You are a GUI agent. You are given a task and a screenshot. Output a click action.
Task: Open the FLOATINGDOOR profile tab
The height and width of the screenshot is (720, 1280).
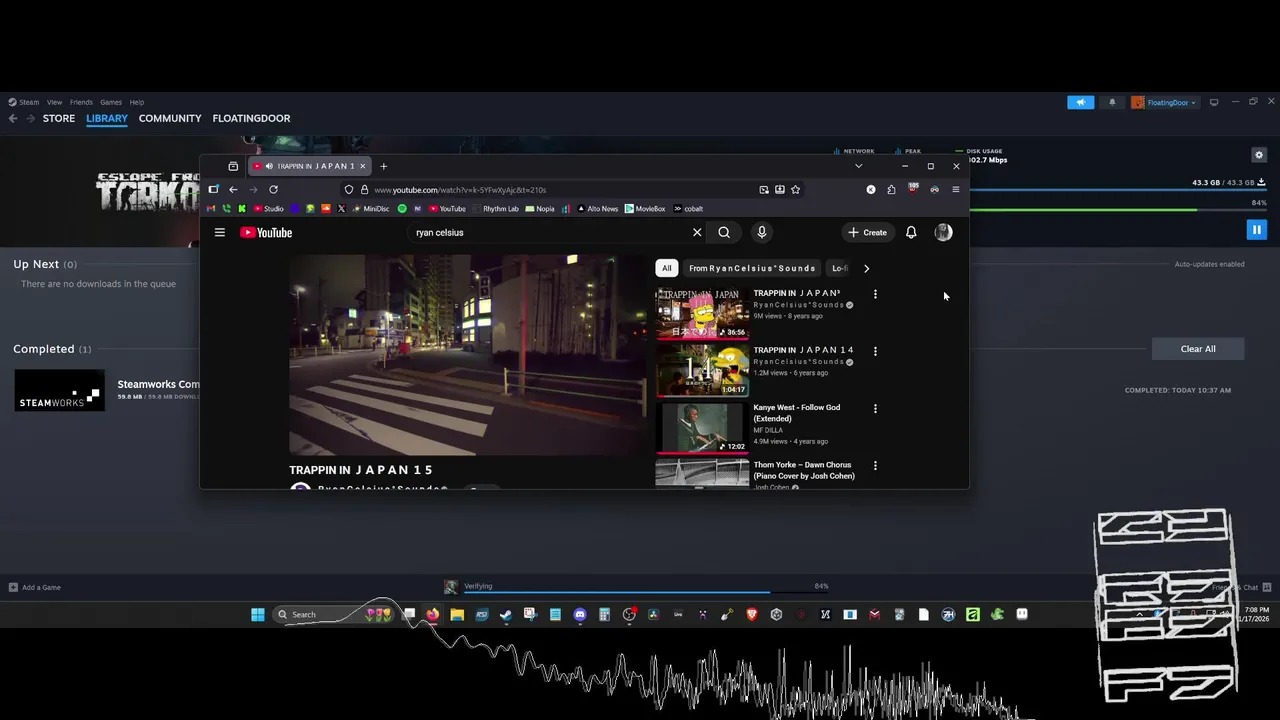(x=251, y=118)
